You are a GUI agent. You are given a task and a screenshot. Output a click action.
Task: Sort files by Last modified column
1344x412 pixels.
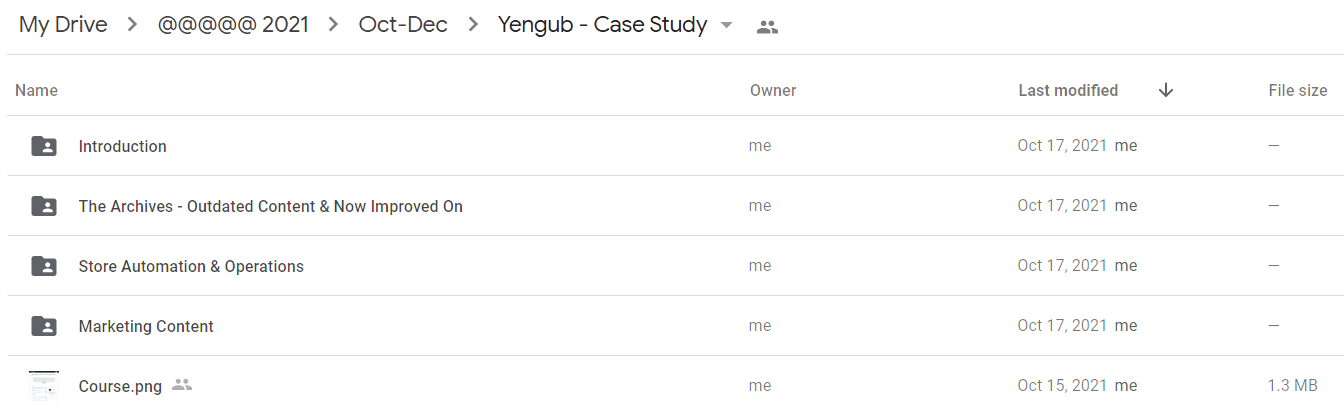pyautogui.click(x=1068, y=90)
